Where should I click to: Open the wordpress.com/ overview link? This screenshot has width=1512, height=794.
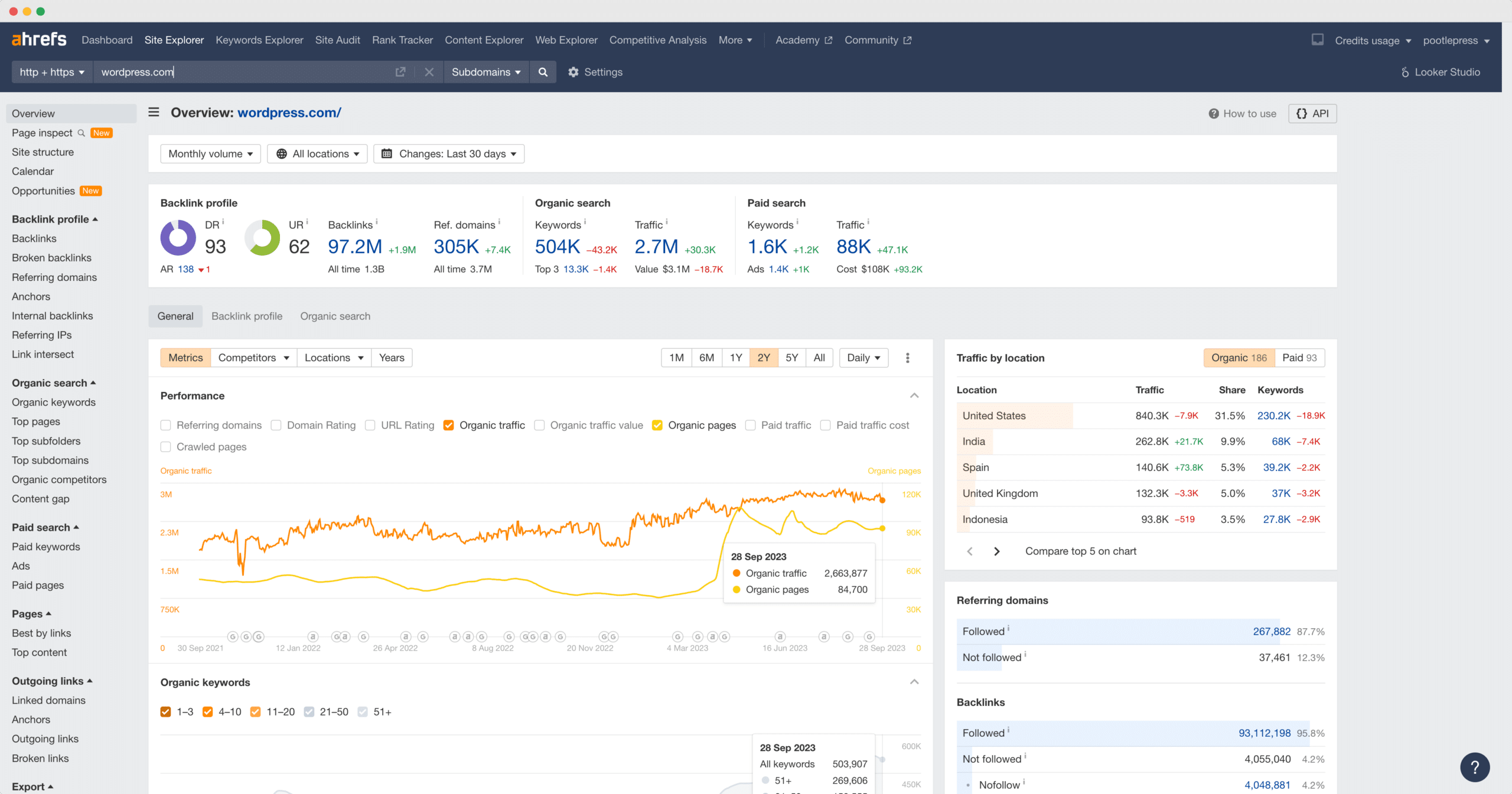[x=289, y=112]
